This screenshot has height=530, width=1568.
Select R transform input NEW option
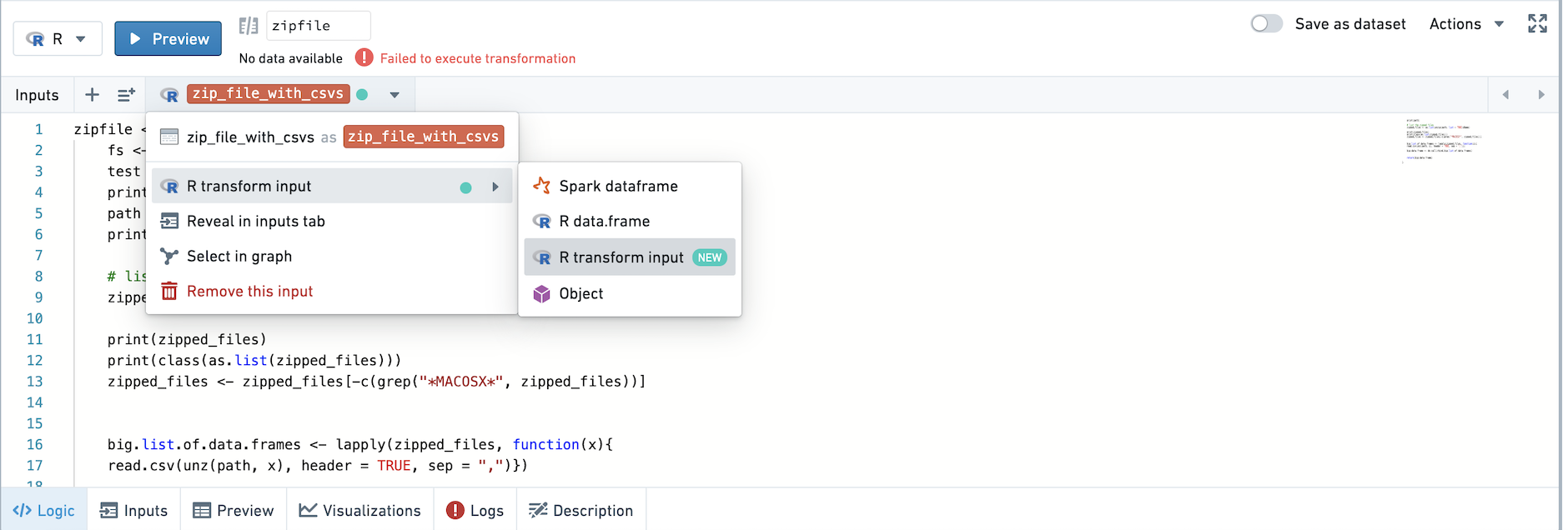(x=630, y=257)
